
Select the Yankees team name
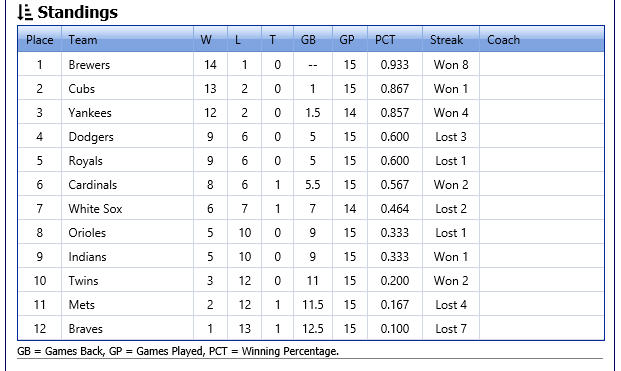pos(90,113)
